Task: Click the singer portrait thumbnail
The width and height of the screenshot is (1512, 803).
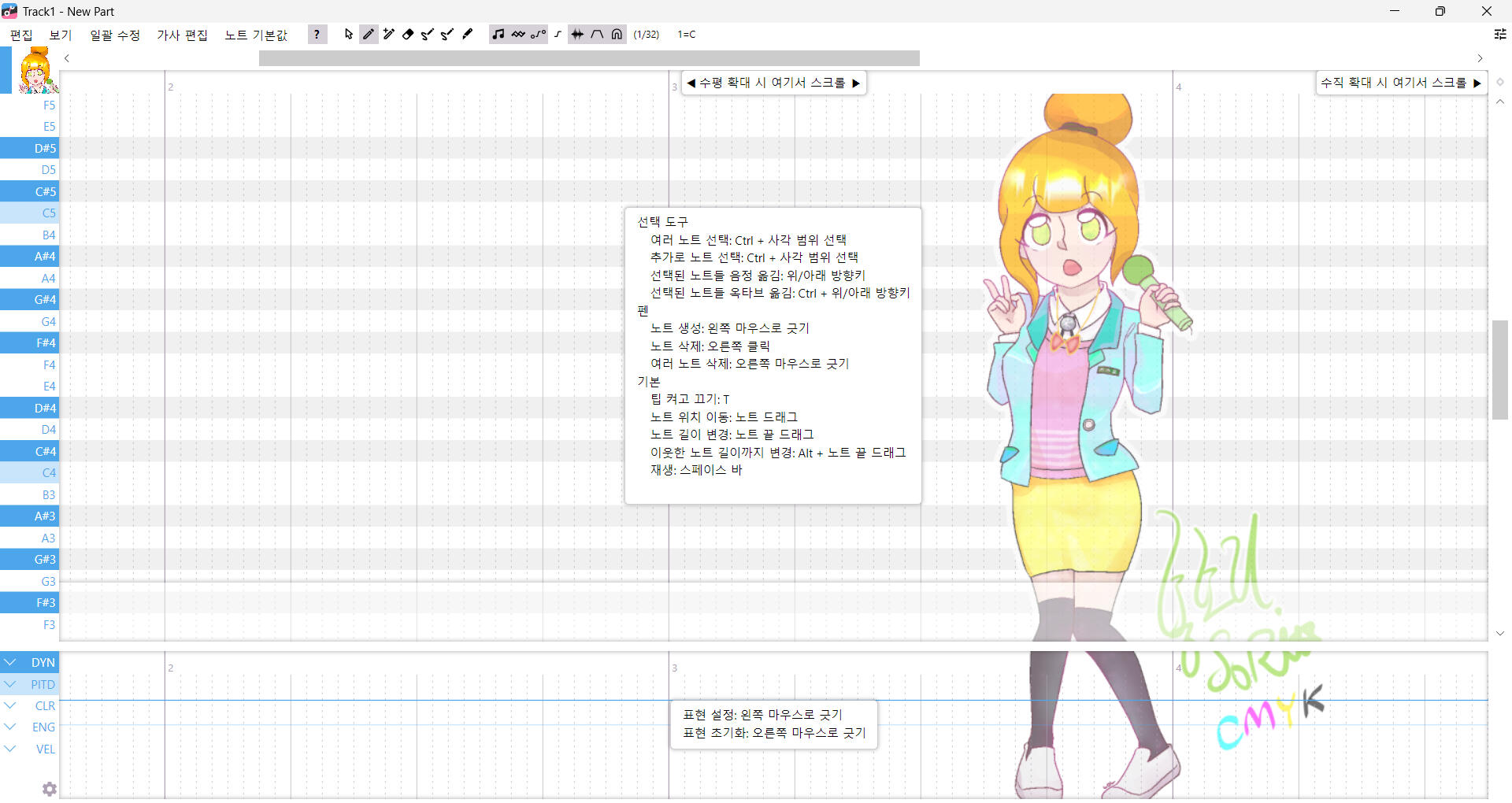Action: tap(36, 71)
